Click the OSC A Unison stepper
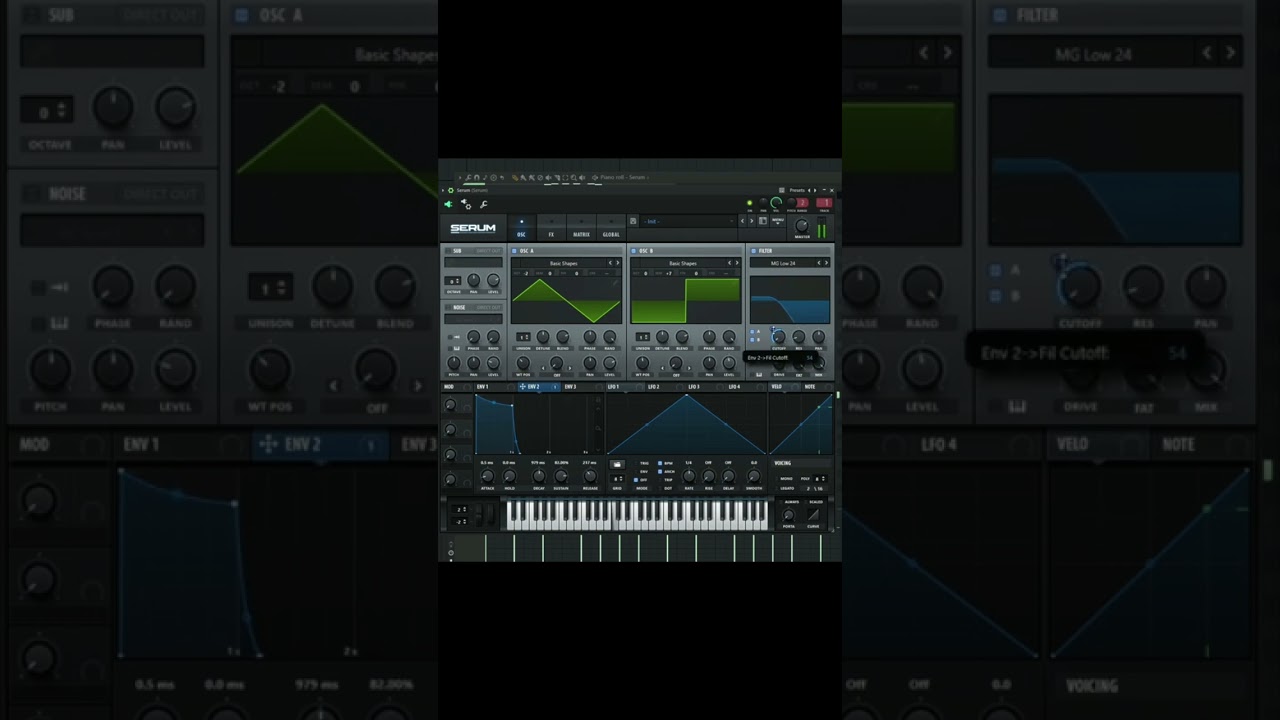Image resolution: width=1280 pixels, height=720 pixels. tap(523, 337)
